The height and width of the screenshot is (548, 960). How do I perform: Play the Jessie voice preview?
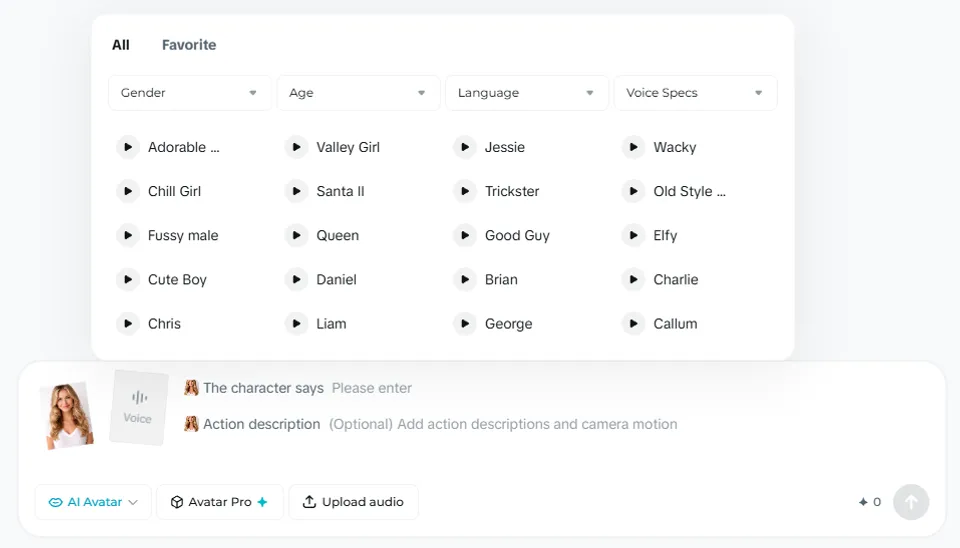click(x=465, y=147)
